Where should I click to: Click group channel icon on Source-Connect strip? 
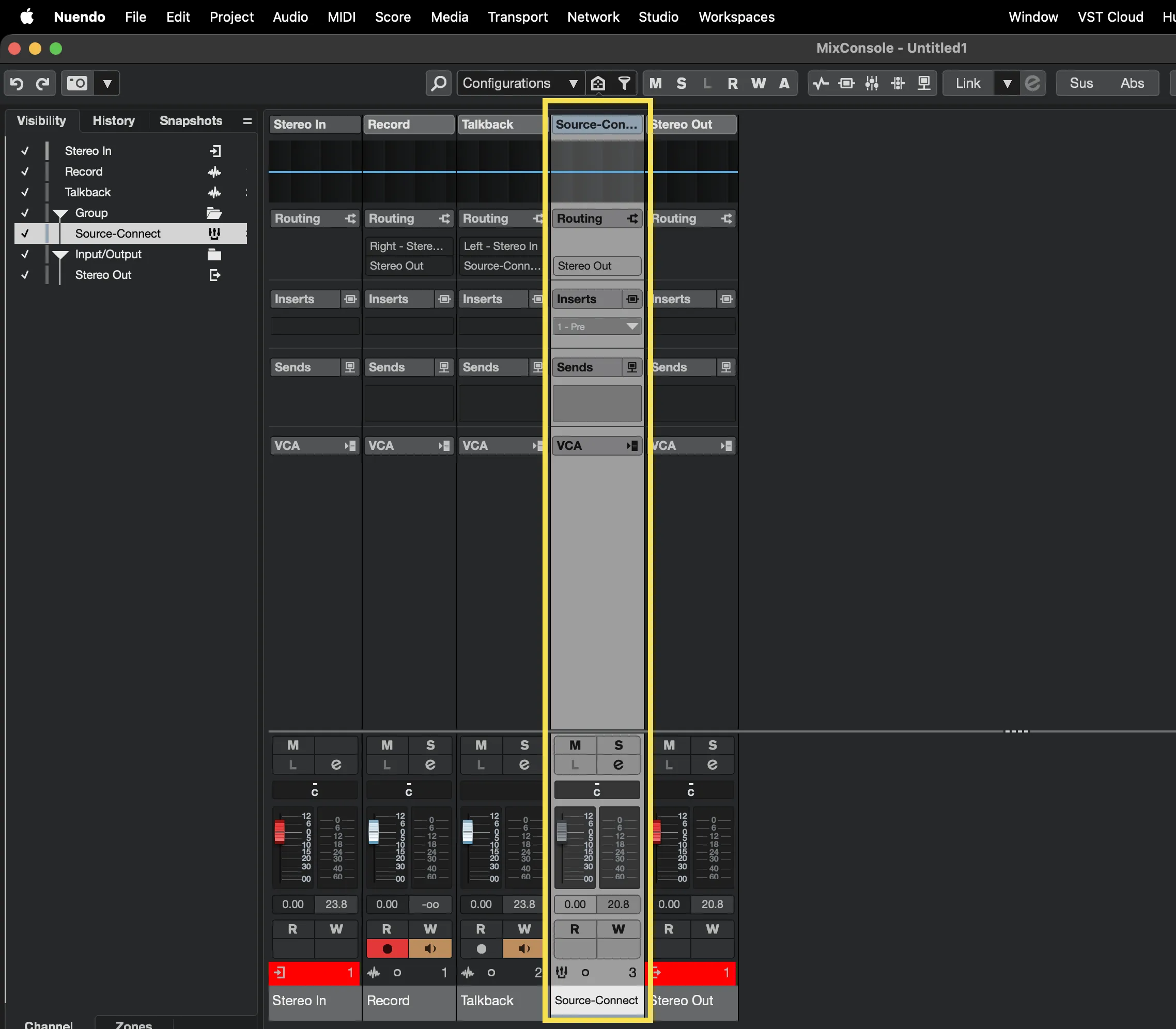[562, 973]
